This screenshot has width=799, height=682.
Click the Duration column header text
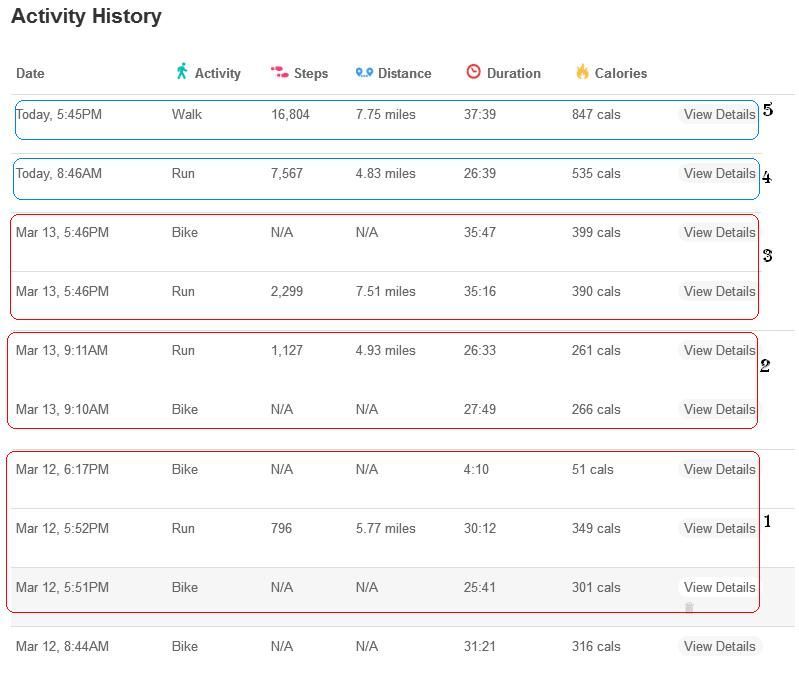point(513,73)
